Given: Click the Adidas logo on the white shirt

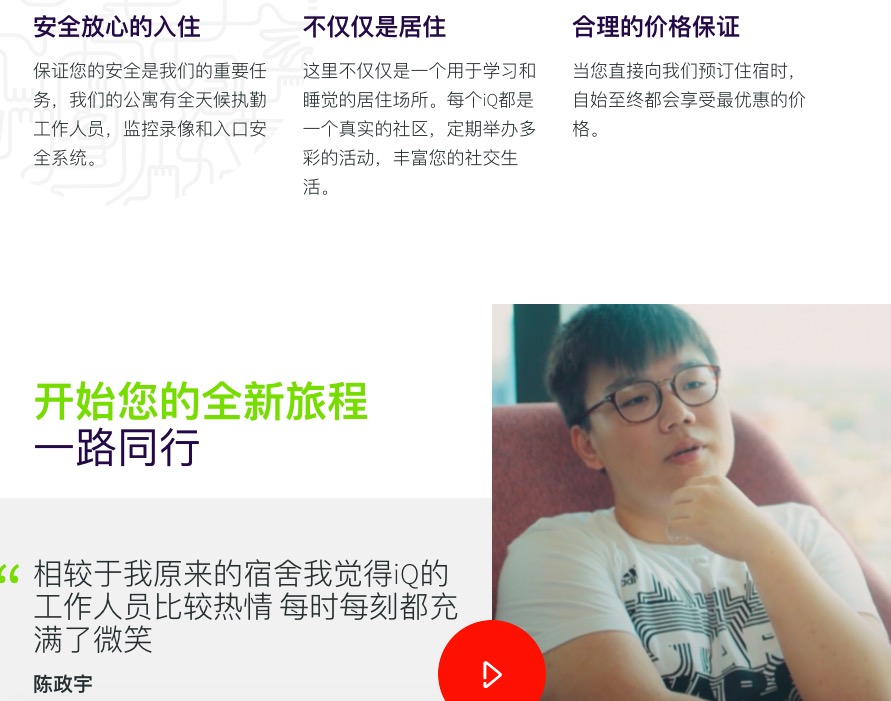Looking at the screenshot, I should coord(628,577).
